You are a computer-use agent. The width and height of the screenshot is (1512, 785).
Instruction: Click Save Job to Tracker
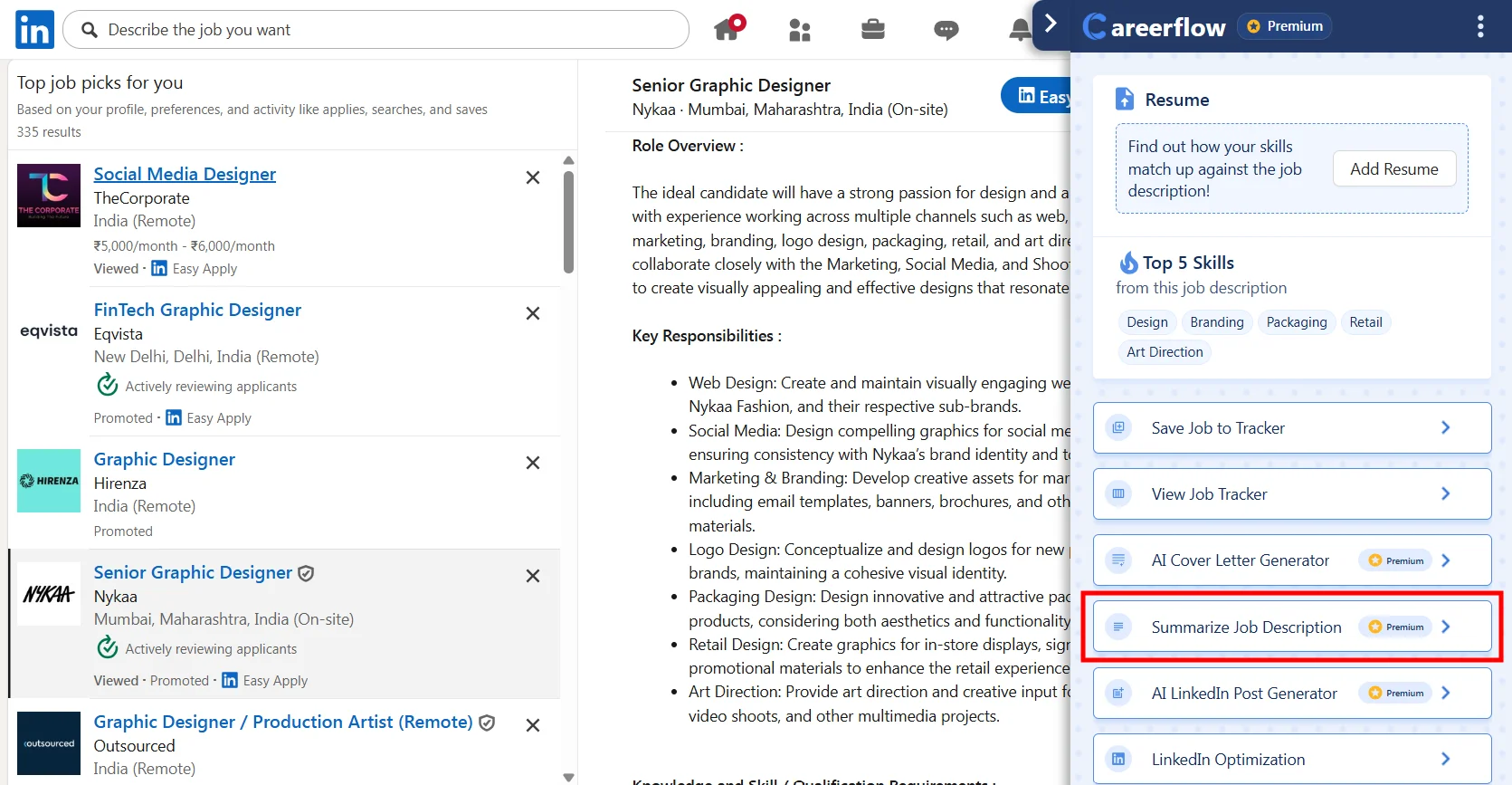pos(1292,428)
